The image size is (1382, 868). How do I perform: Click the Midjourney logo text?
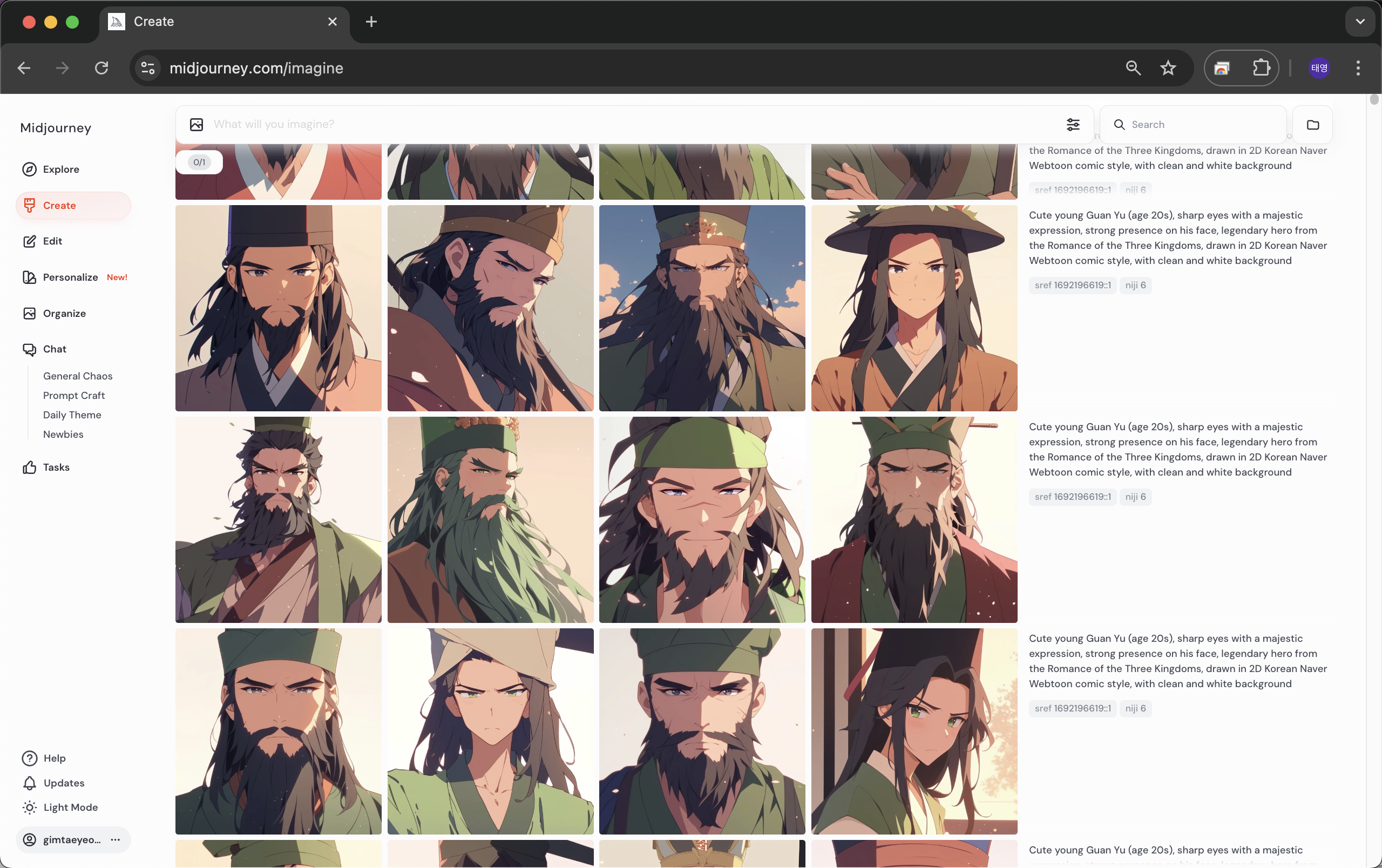(56, 127)
